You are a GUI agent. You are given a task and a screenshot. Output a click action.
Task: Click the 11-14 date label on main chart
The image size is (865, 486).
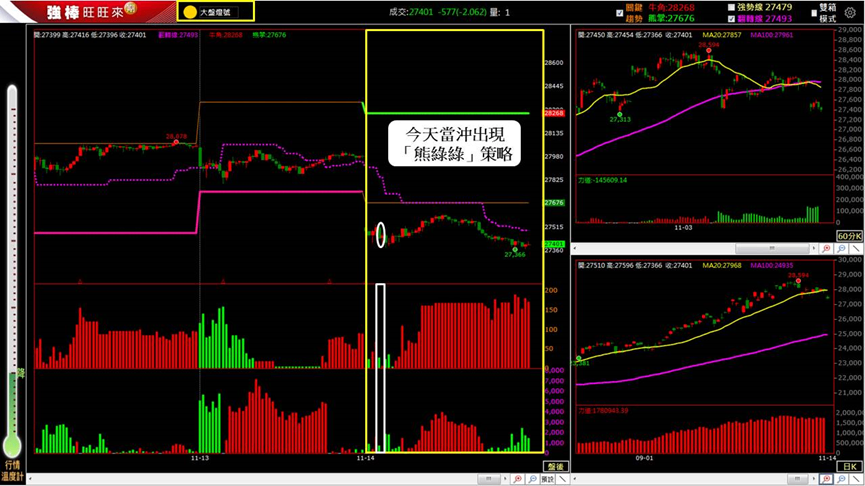pos(365,458)
